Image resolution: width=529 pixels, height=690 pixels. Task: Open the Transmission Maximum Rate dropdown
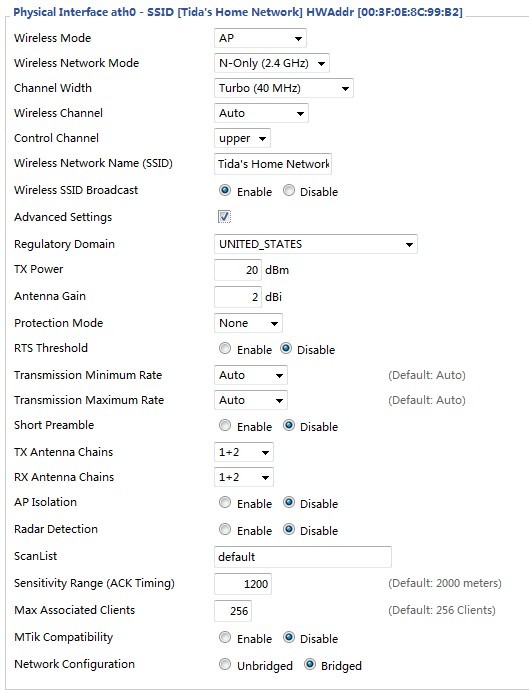251,400
